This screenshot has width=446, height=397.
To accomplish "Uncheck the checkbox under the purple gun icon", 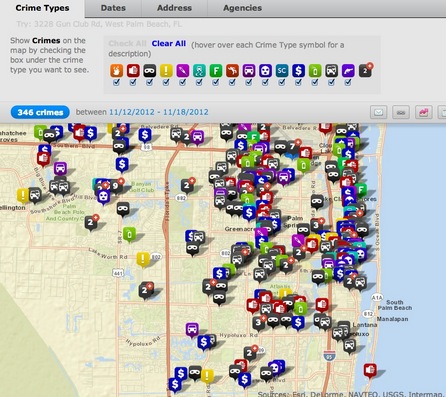I will click(x=348, y=83).
